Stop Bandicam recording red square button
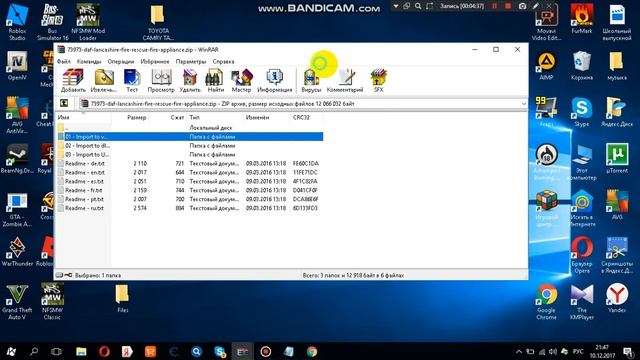Viewport: 640px width, 360px height. (508, 6)
